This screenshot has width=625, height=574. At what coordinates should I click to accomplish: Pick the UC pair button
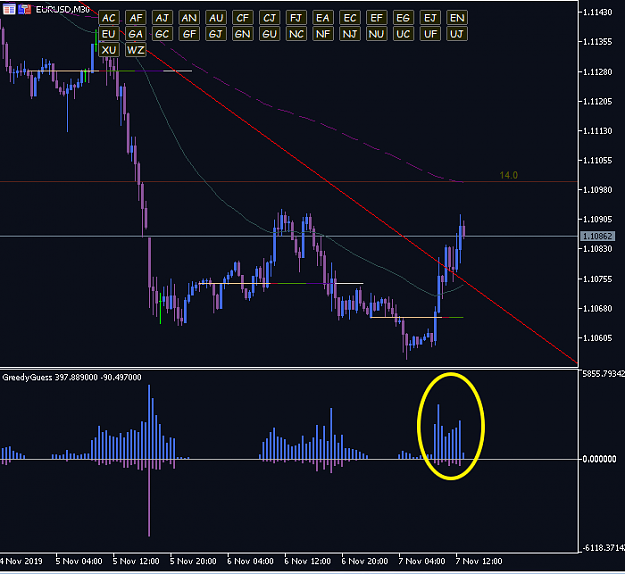pyautogui.click(x=403, y=34)
